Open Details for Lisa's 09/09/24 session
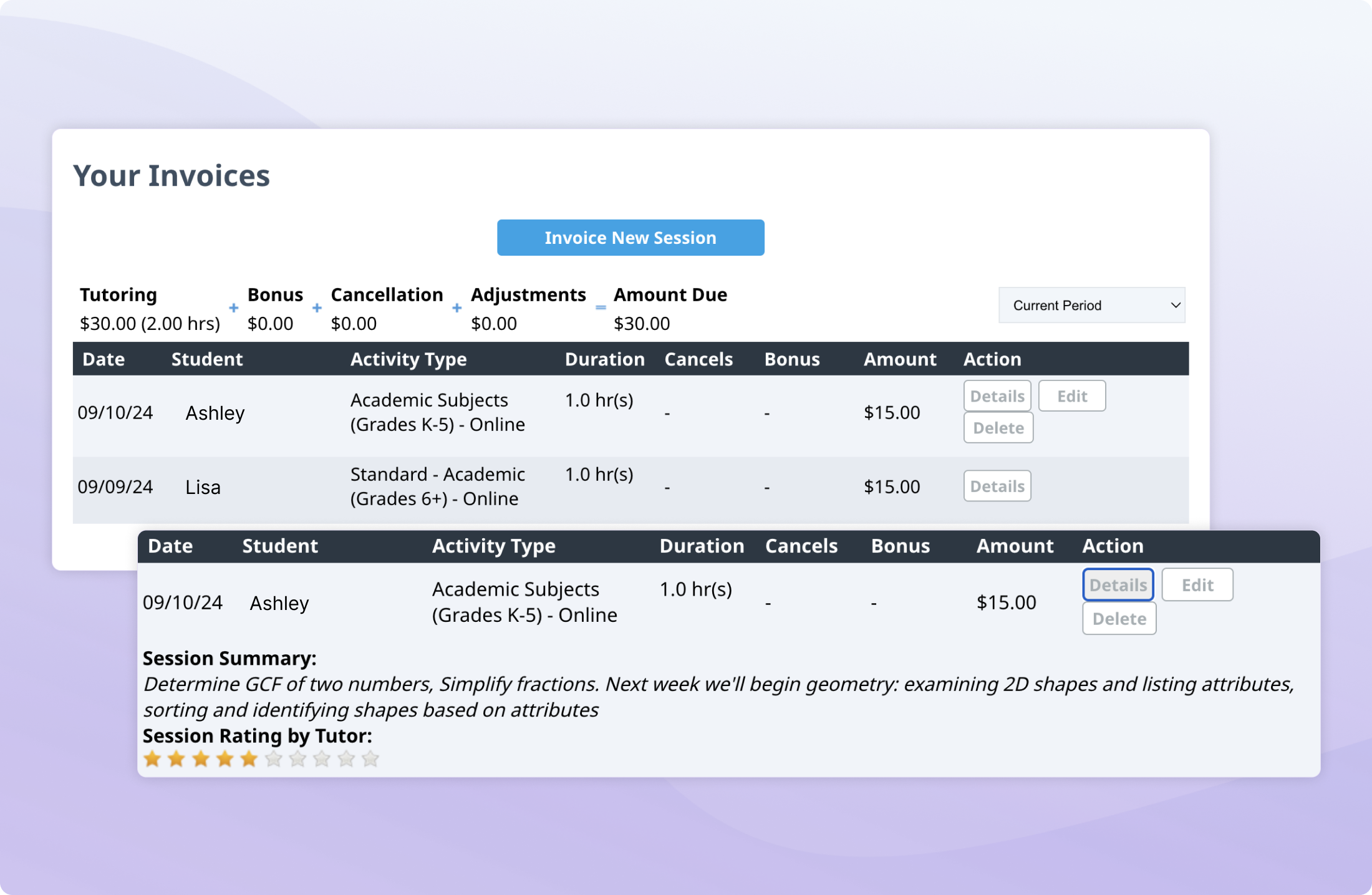1372x895 pixels. (x=997, y=486)
